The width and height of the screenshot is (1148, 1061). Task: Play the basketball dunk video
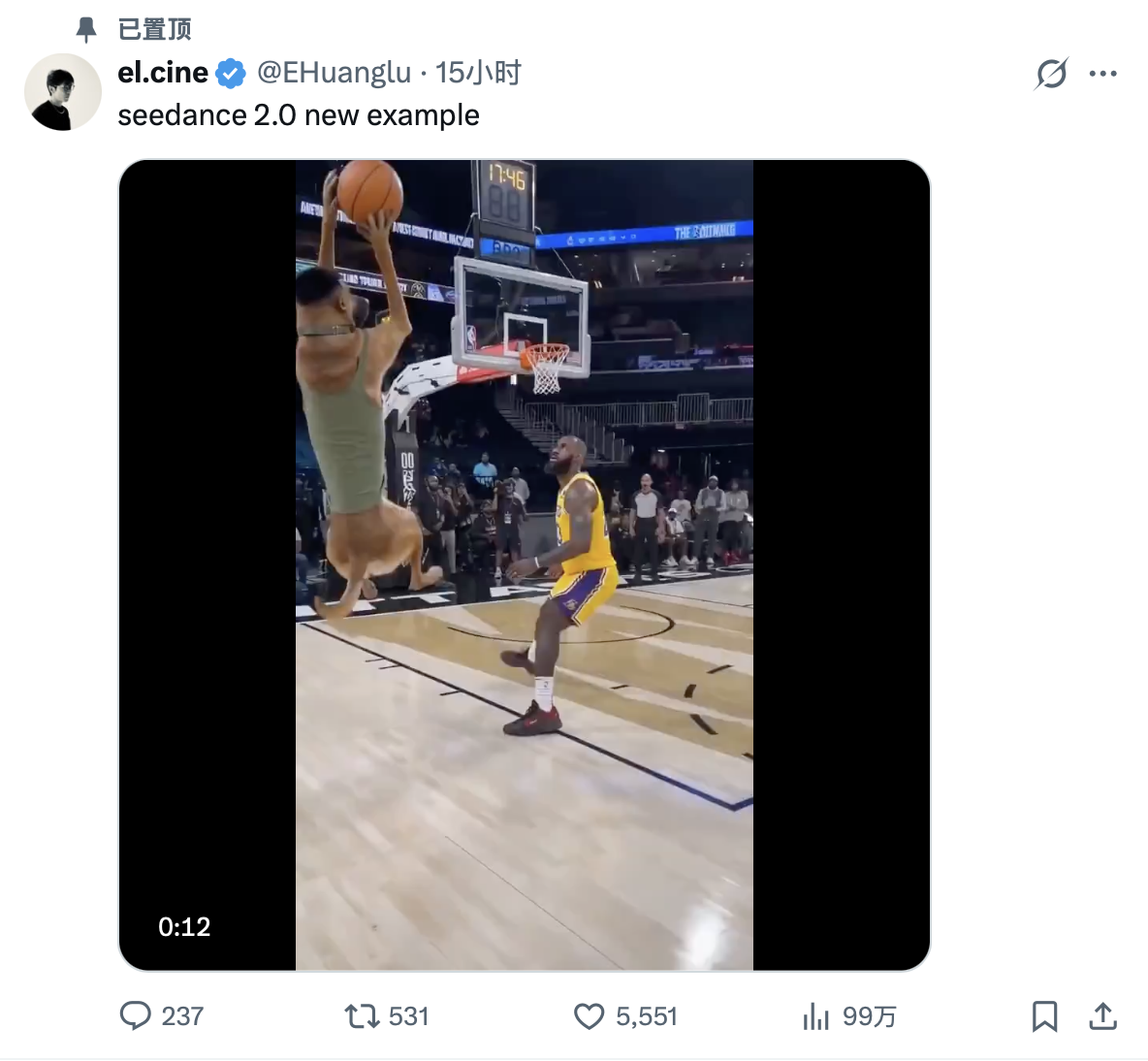pos(524,564)
